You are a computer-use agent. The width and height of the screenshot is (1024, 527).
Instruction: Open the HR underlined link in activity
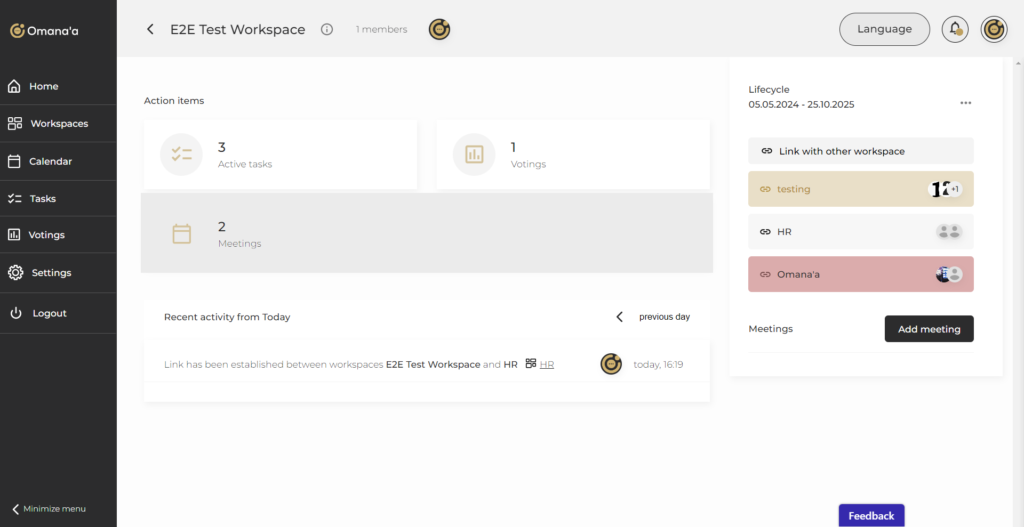tap(547, 365)
